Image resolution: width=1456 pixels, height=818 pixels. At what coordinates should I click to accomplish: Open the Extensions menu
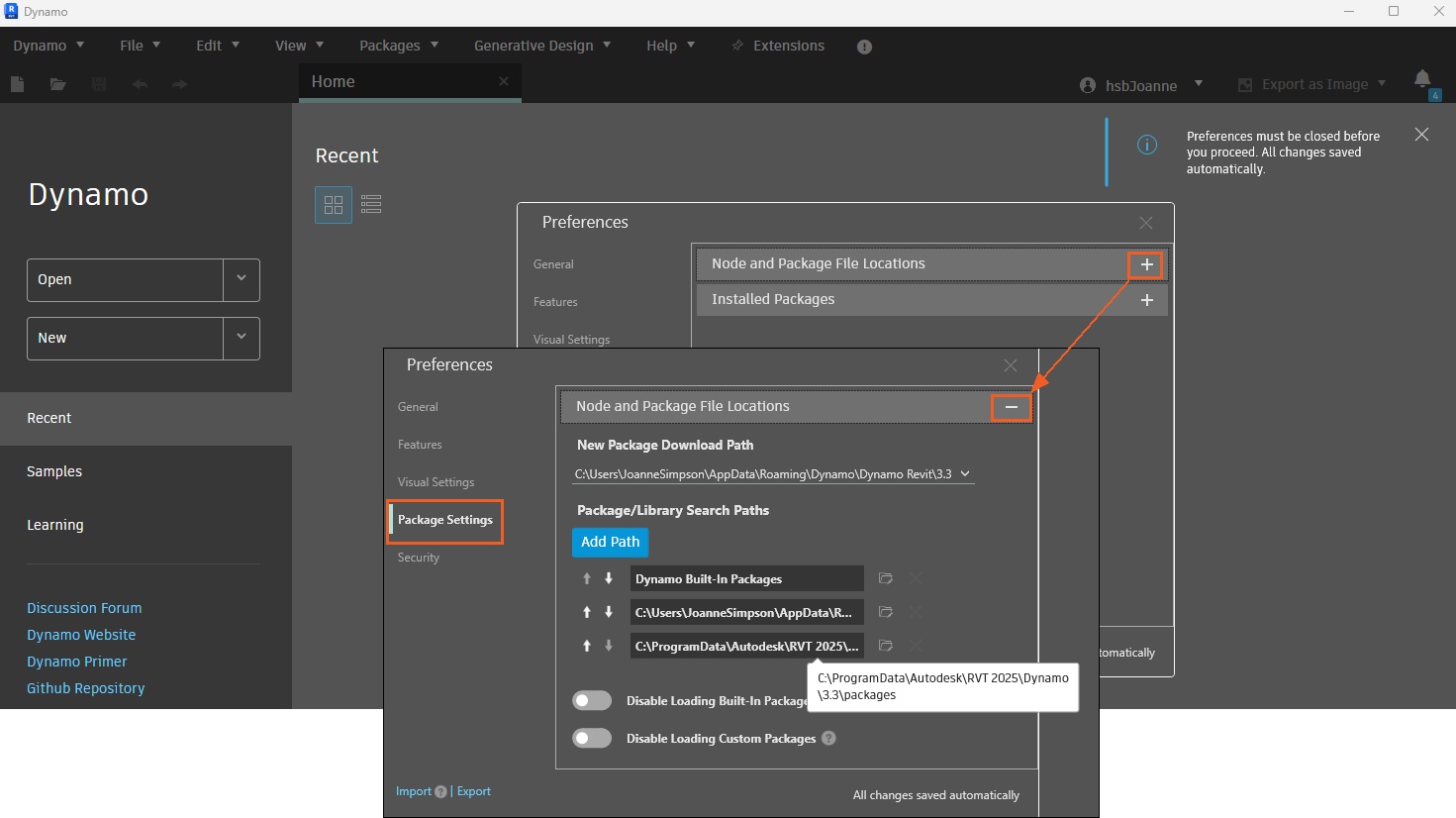(778, 46)
